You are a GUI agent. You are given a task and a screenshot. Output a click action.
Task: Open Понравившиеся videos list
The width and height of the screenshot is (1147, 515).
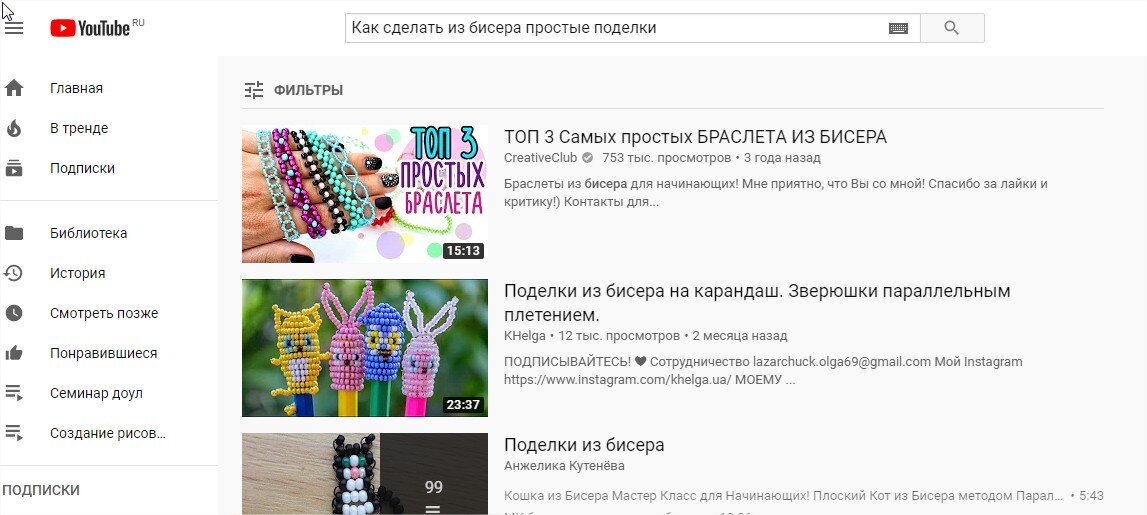click(x=103, y=353)
